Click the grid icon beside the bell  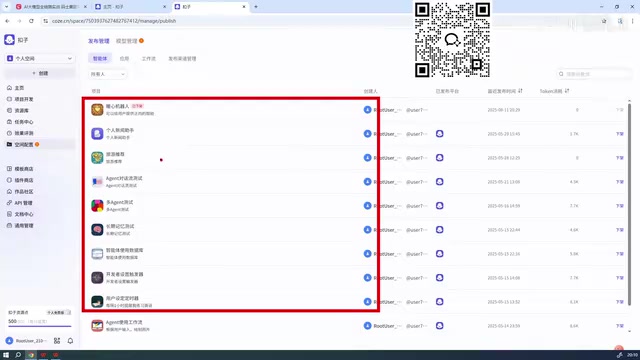pyautogui.click(x=57, y=340)
